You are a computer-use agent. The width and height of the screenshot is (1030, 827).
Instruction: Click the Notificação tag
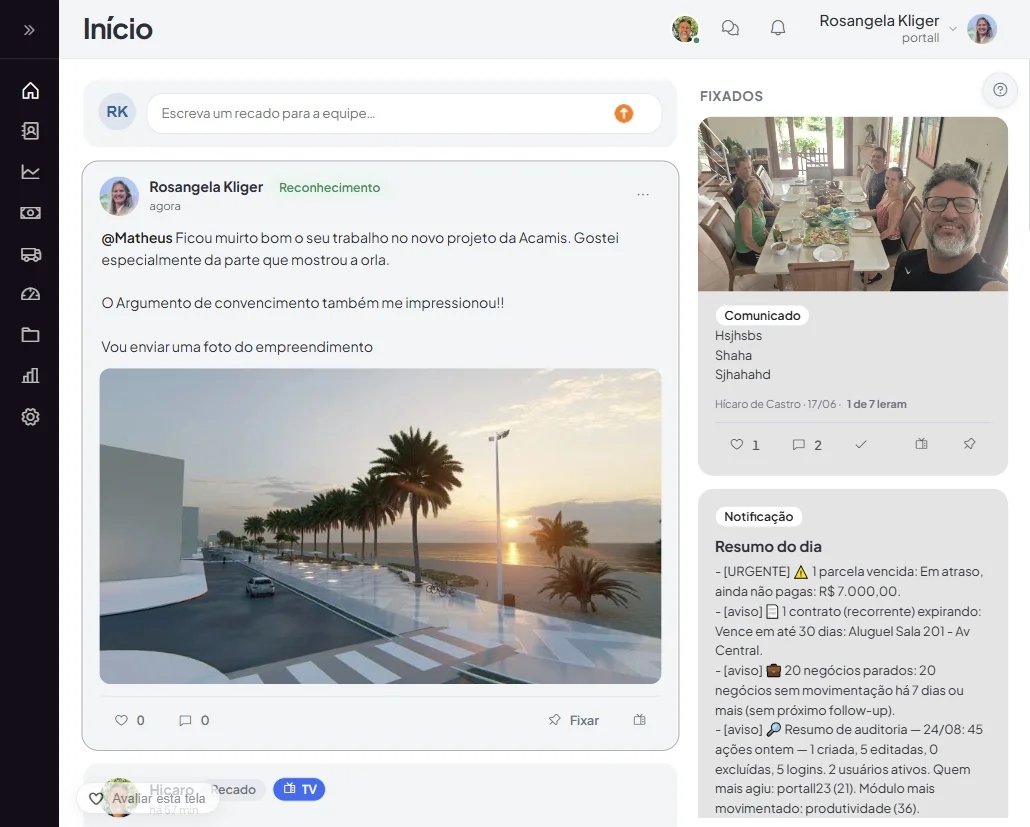click(x=758, y=517)
